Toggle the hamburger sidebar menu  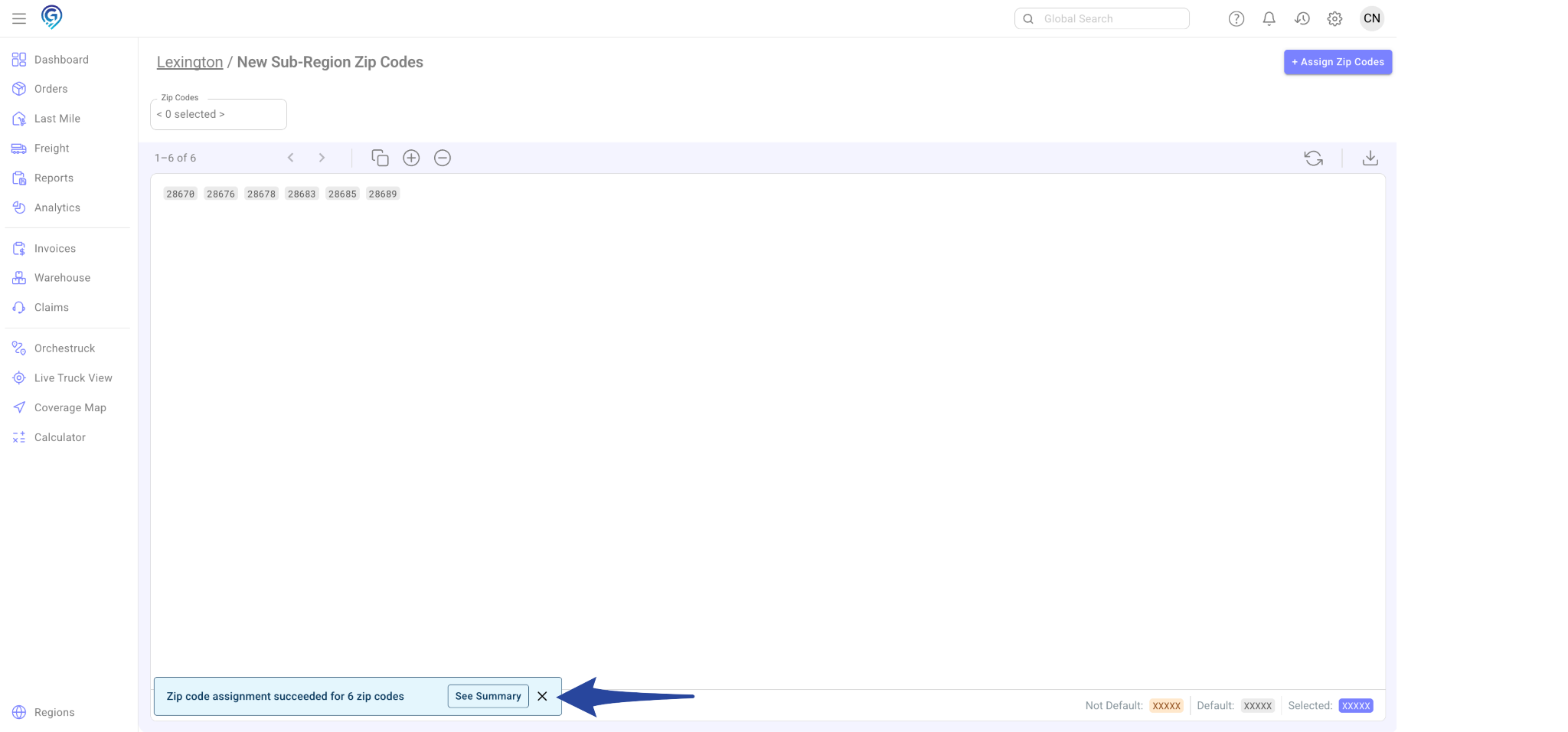pos(19,18)
